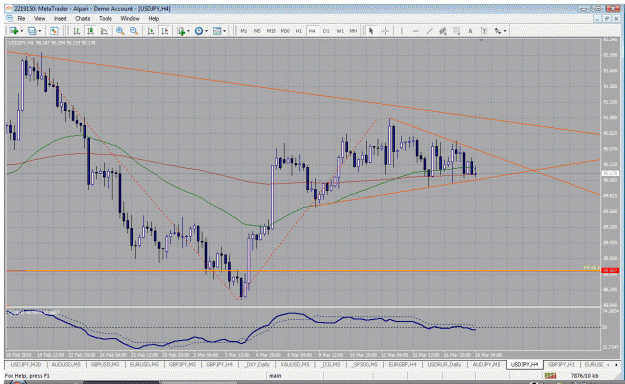Screen dimensions: 625x384
Task: Click the Periods clock icon
Action: tap(199, 31)
